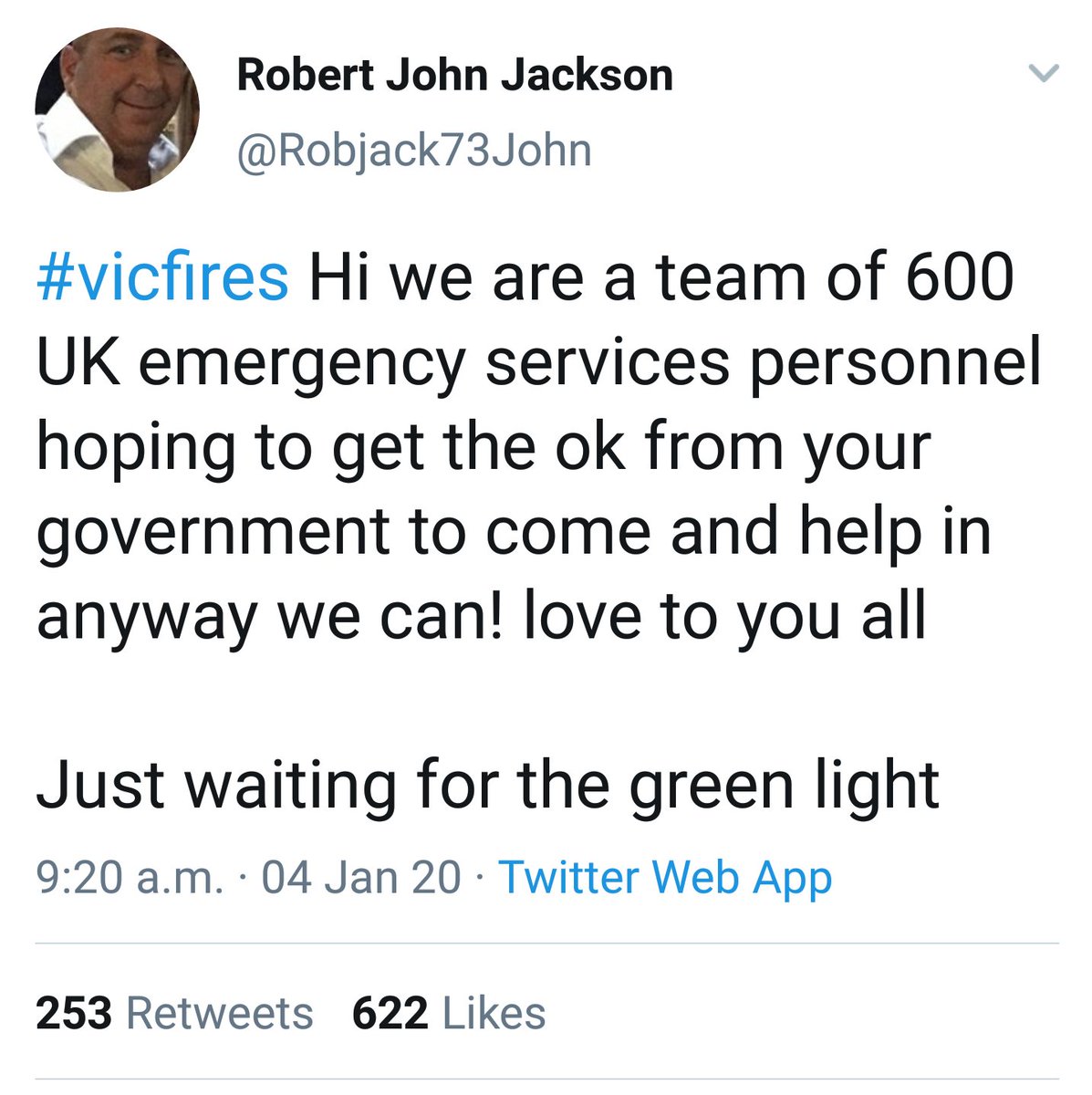This screenshot has width=1092, height=1095.
Task: Select the word 'Likes' in the stats row
Action: pos(494,1014)
